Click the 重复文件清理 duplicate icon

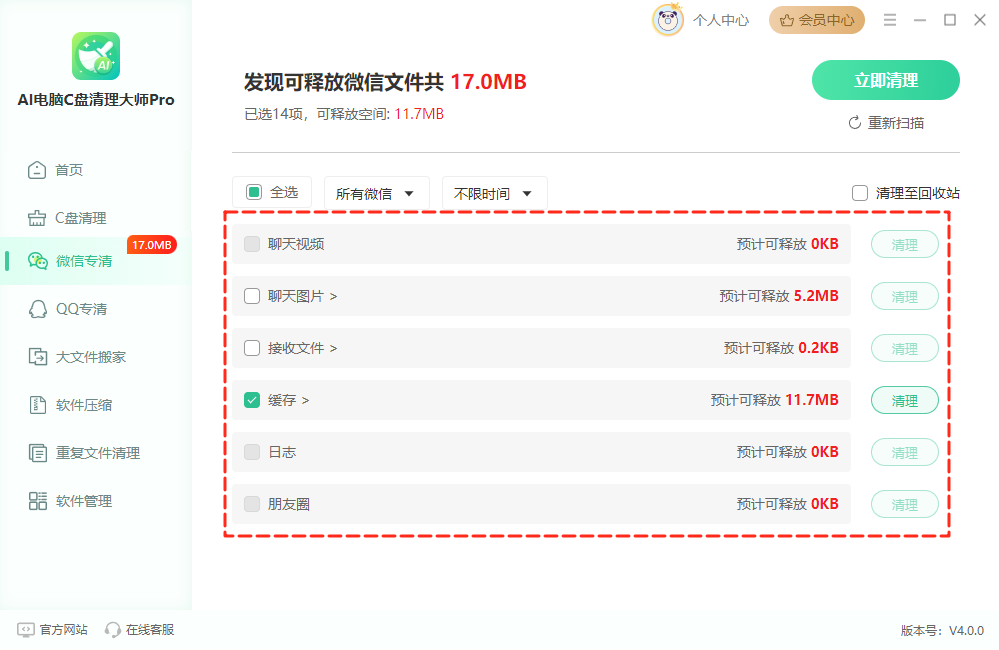pos(38,453)
